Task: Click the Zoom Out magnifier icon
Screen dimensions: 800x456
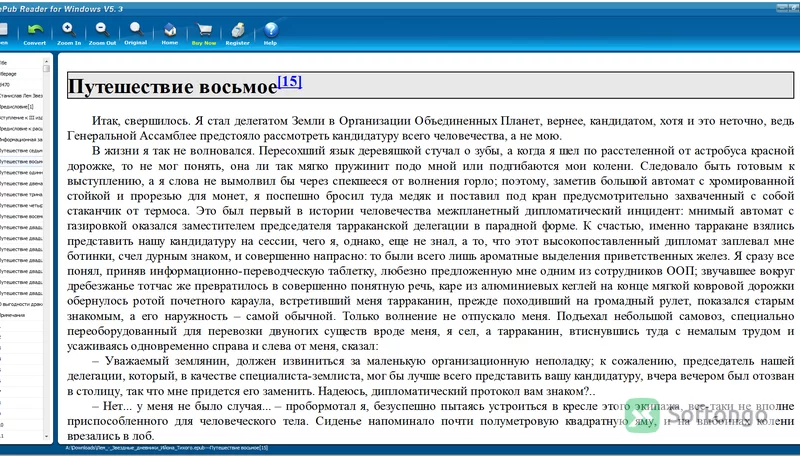Action: click(x=102, y=34)
